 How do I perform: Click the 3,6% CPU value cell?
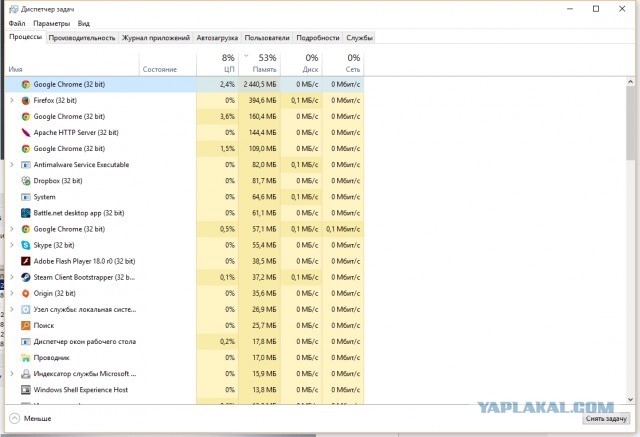click(x=217, y=117)
